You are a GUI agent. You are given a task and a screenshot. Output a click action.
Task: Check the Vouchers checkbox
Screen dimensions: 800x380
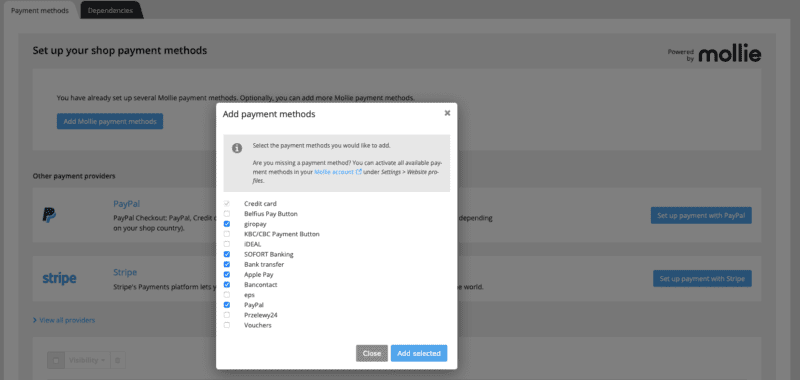click(x=227, y=325)
